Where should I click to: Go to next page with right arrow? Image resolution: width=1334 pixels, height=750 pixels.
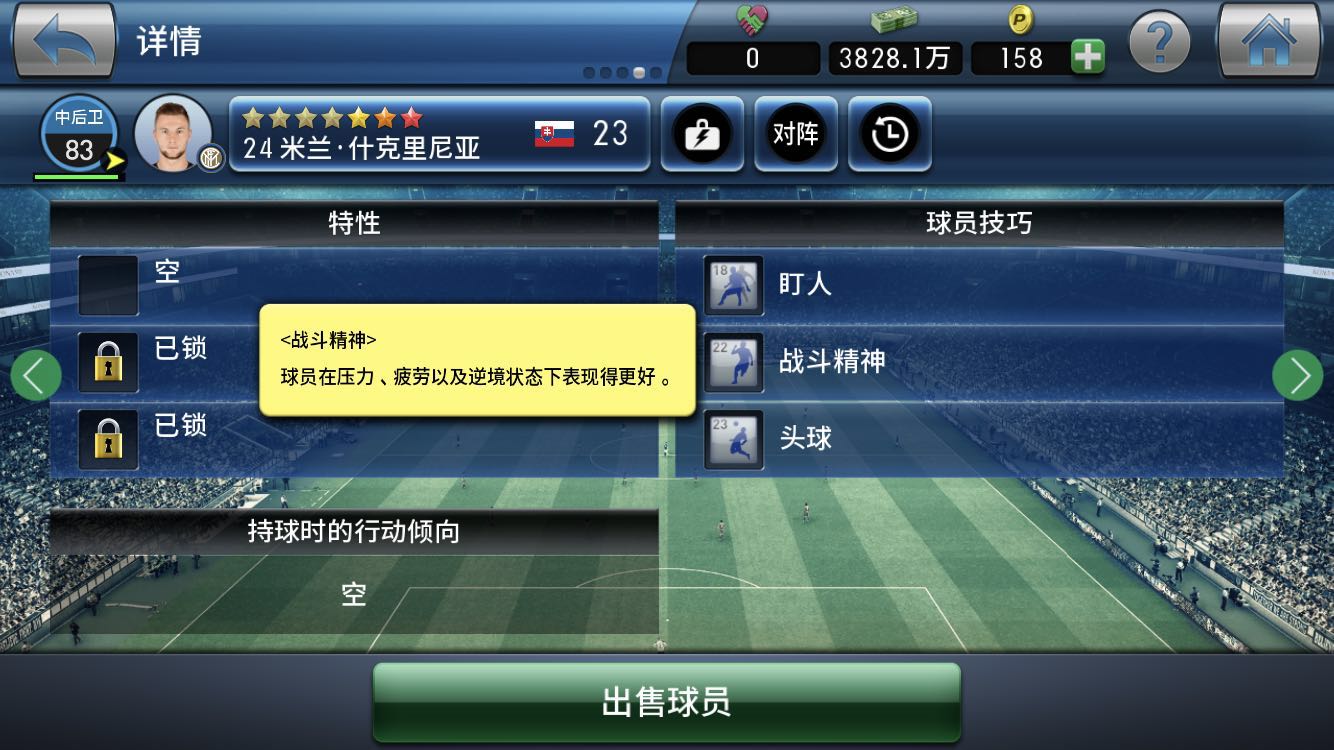[1298, 375]
